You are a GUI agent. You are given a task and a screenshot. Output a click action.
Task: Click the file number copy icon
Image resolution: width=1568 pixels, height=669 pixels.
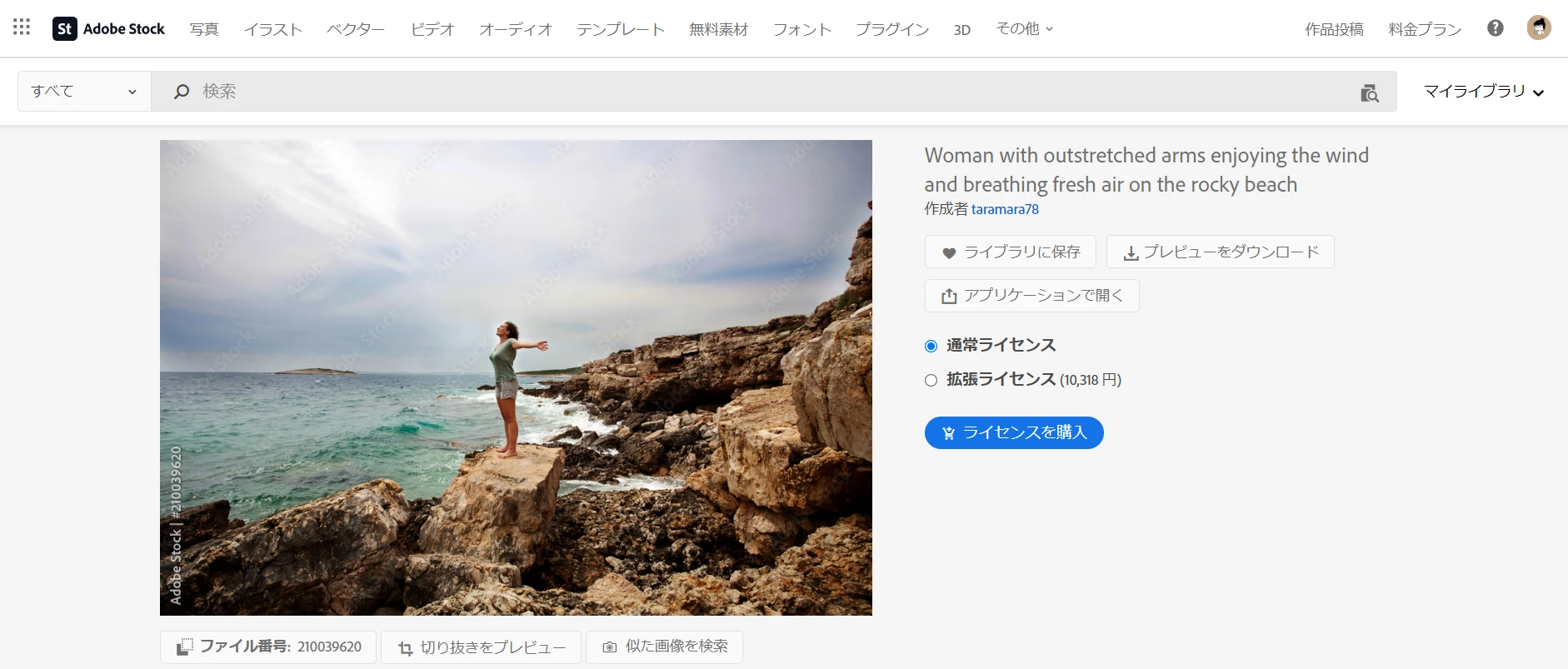(x=185, y=647)
